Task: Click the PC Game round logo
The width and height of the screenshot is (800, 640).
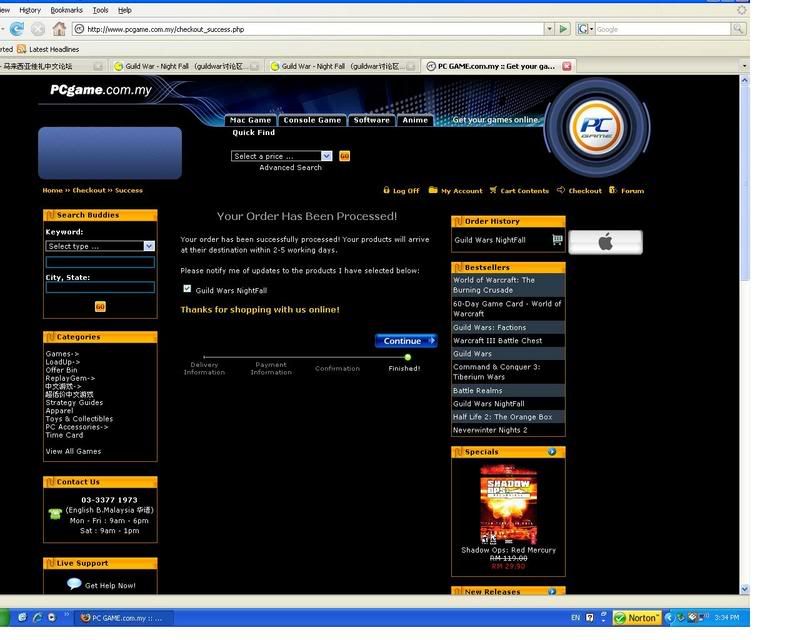Action: click(x=596, y=127)
